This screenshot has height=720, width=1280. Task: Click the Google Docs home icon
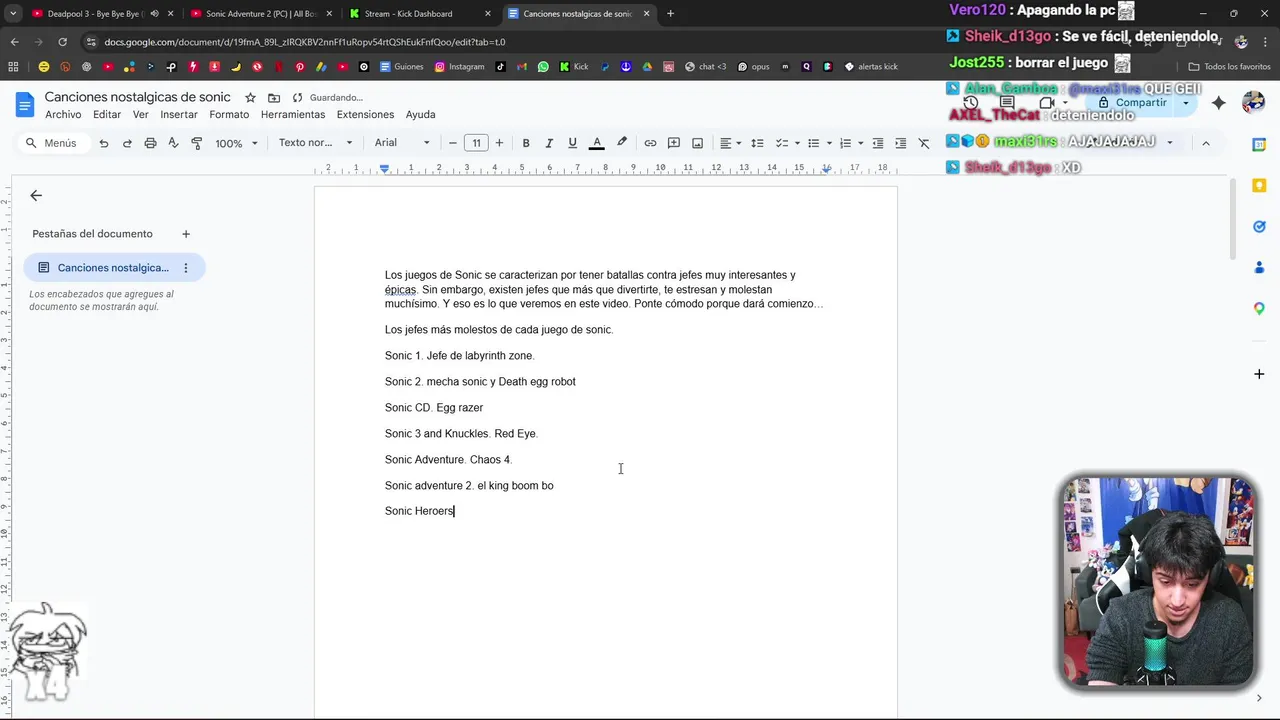click(25, 104)
